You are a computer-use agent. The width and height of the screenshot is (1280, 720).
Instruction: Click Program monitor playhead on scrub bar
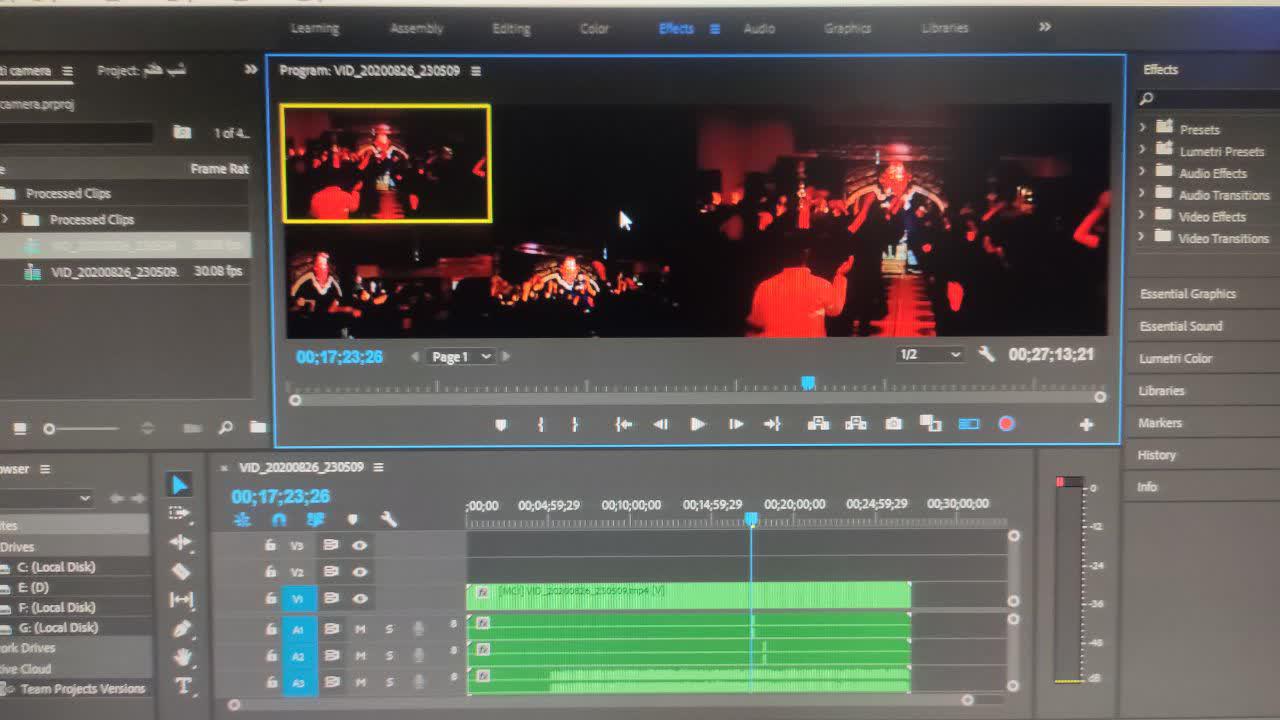tap(808, 383)
